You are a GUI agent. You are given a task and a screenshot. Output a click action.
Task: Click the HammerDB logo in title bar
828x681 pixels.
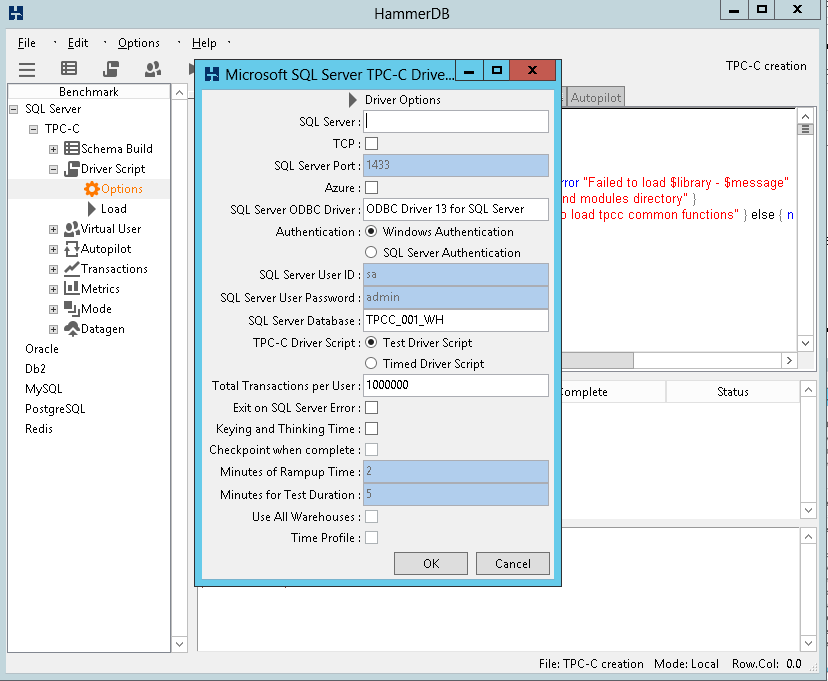pos(16,13)
